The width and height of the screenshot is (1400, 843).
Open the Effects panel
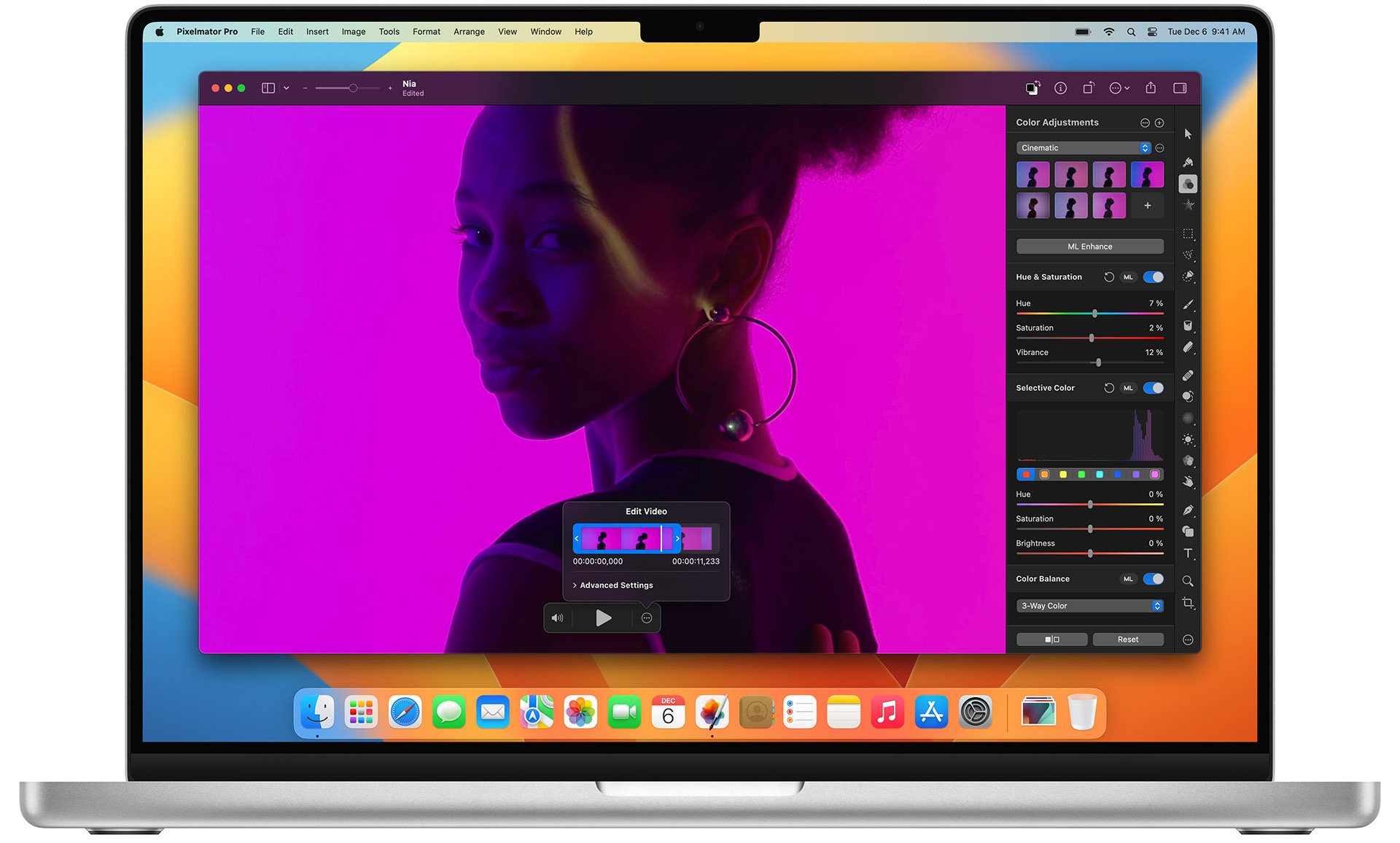(x=1188, y=206)
